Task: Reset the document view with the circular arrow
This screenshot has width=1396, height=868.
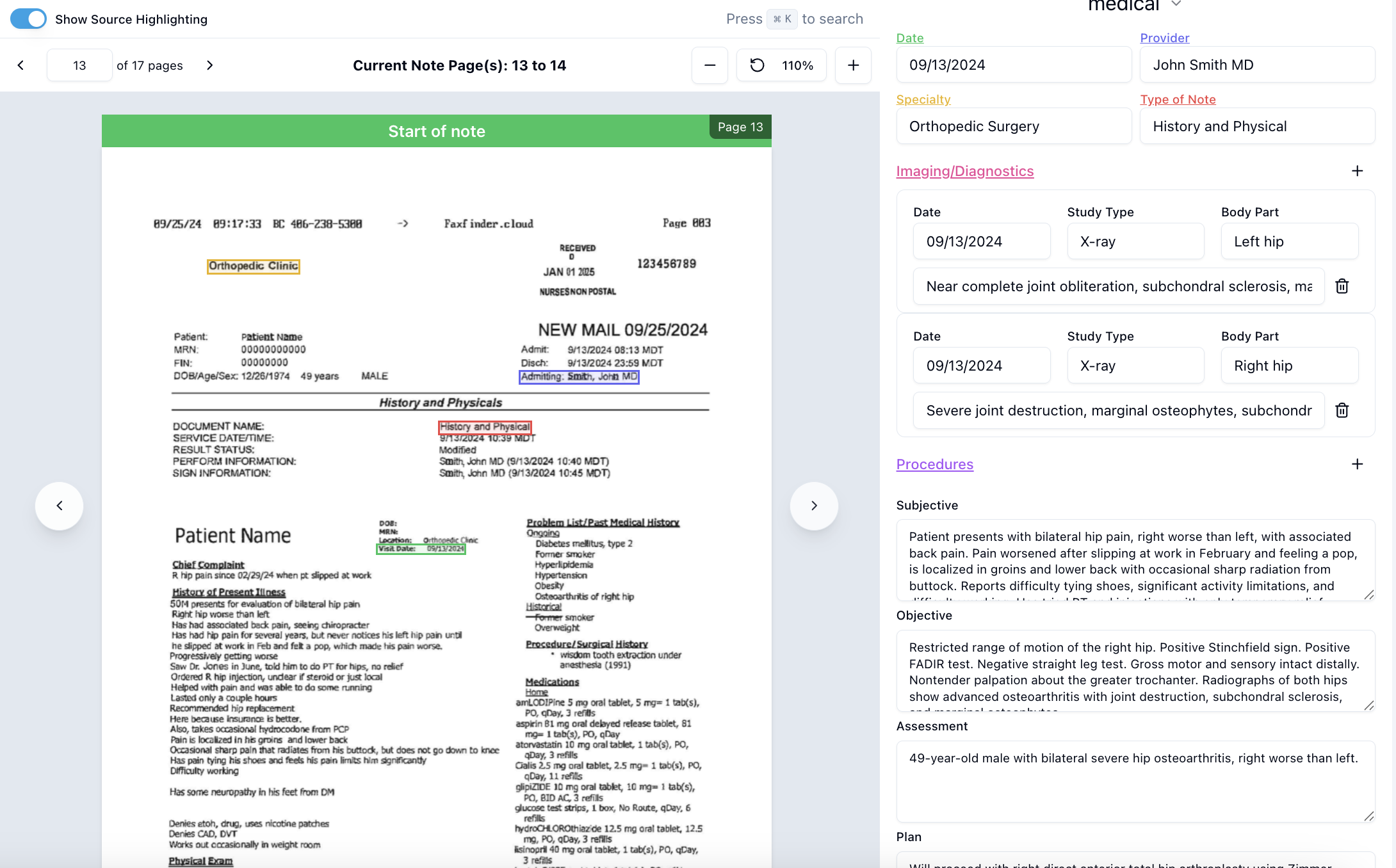Action: click(x=757, y=65)
